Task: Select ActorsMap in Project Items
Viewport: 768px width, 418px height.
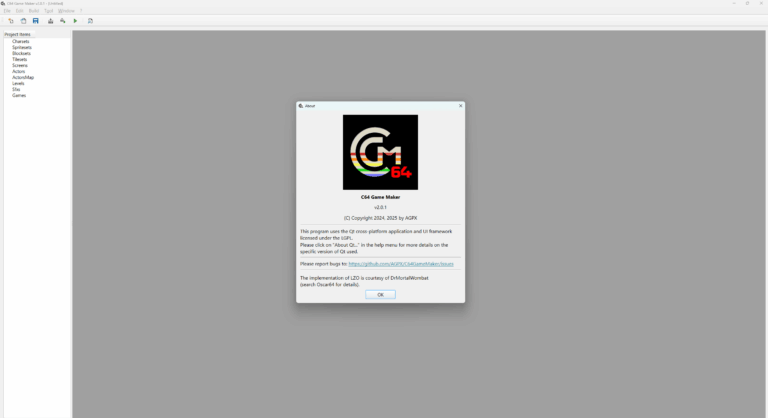Action: pos(23,77)
